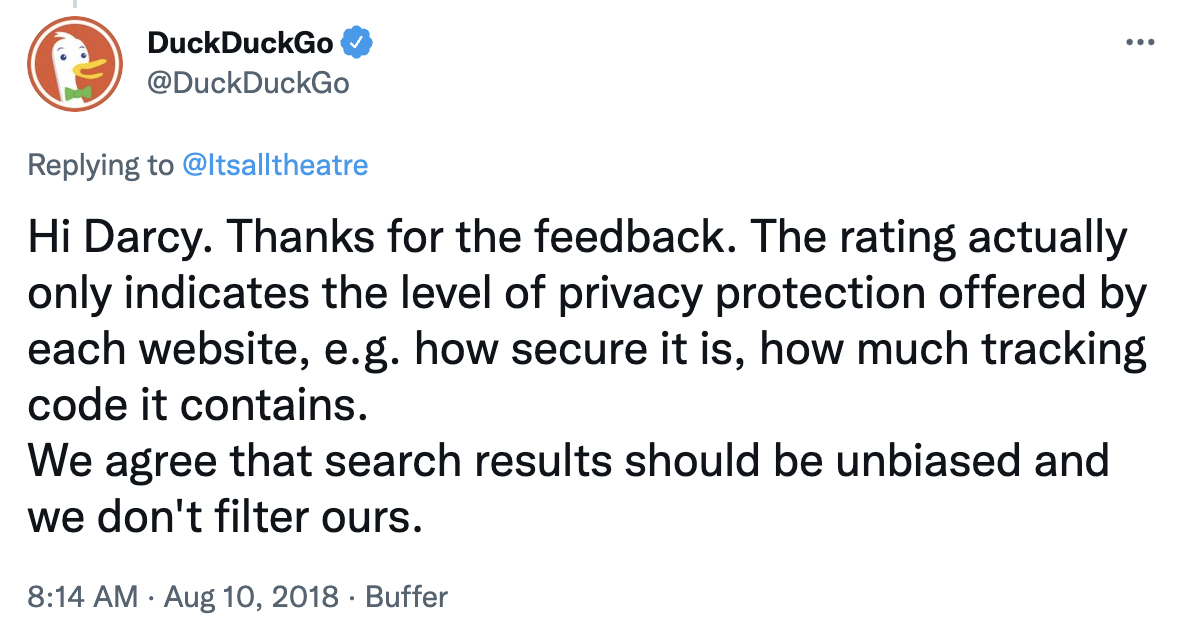This screenshot has width=1184, height=640.
Task: Click the "code it contains." line
Action: [x=198, y=405]
